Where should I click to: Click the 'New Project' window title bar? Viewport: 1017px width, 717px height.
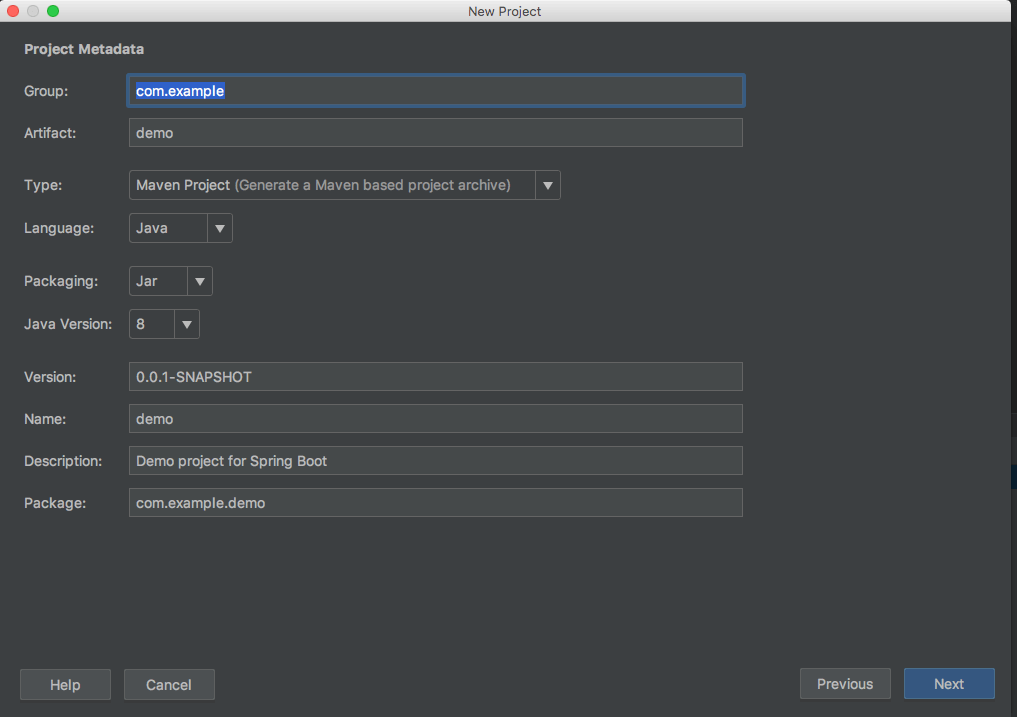pyautogui.click(x=504, y=11)
